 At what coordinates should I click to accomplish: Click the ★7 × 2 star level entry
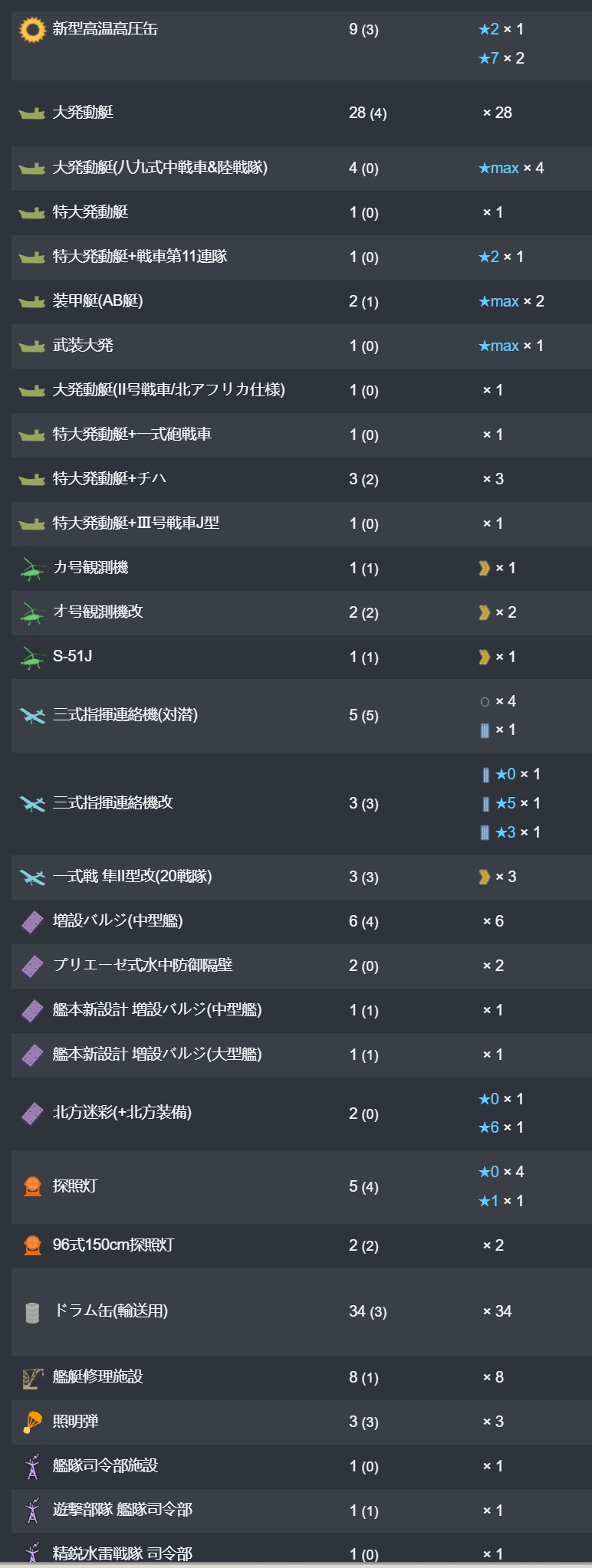(502, 58)
